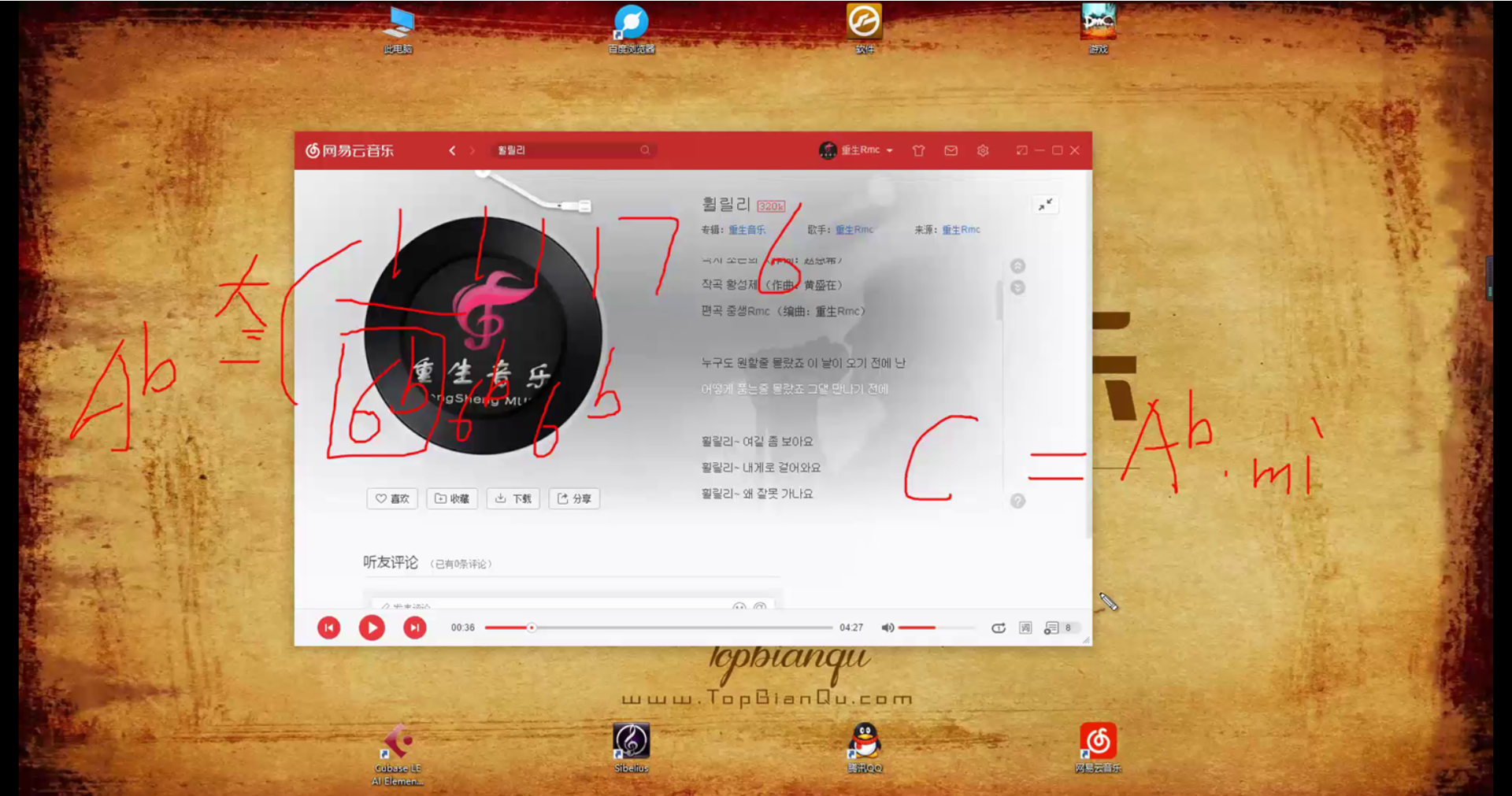Click the 320k quality badge
The height and width of the screenshot is (796, 1512).
(x=771, y=206)
